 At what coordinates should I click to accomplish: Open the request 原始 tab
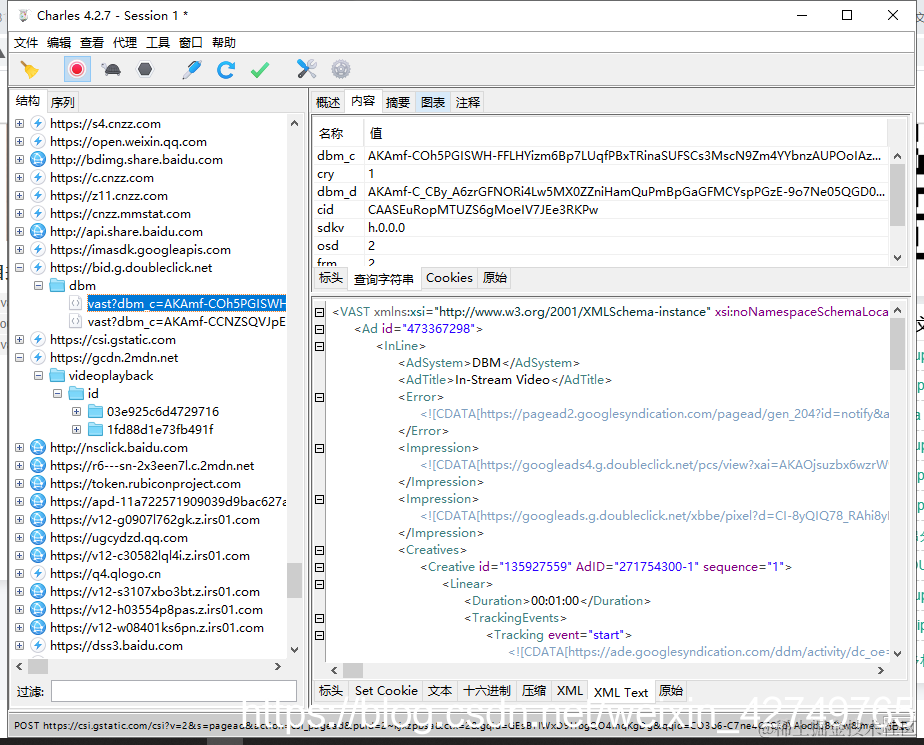(x=494, y=278)
